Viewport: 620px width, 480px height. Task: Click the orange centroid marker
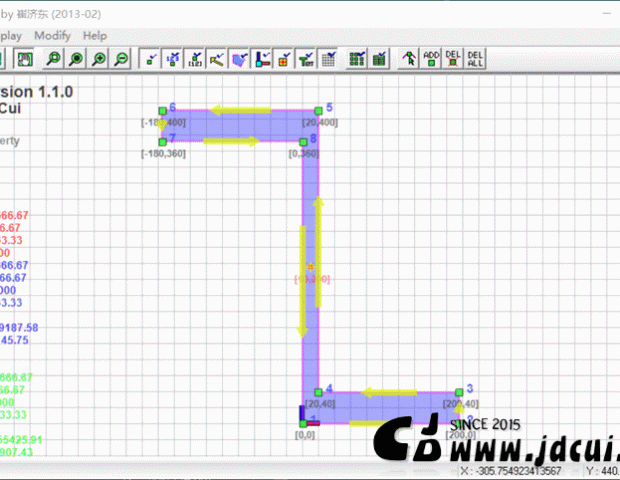pyautogui.click(x=311, y=266)
